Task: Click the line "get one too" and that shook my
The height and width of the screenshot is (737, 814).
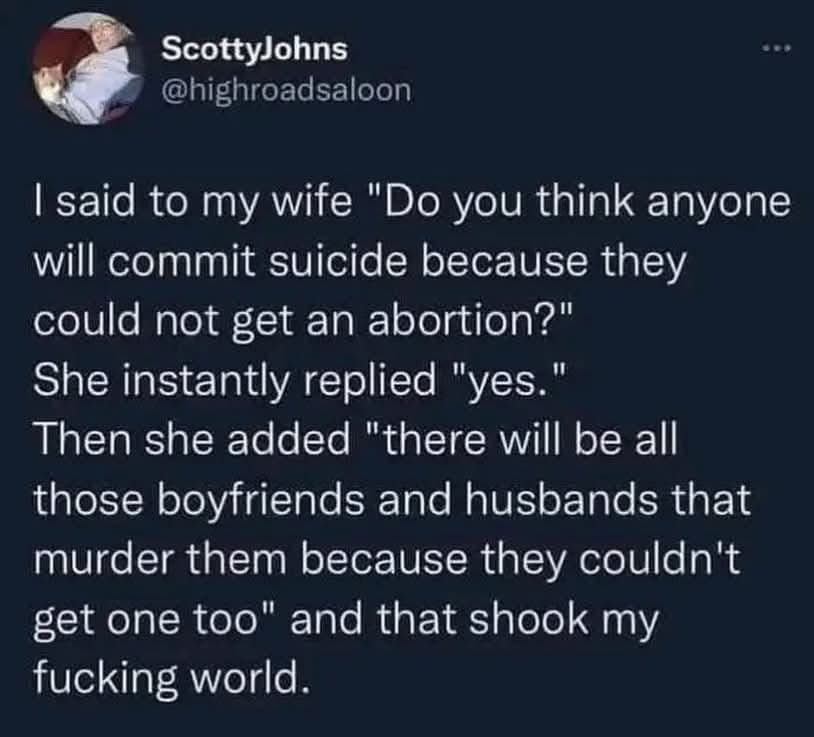Action: [346, 620]
